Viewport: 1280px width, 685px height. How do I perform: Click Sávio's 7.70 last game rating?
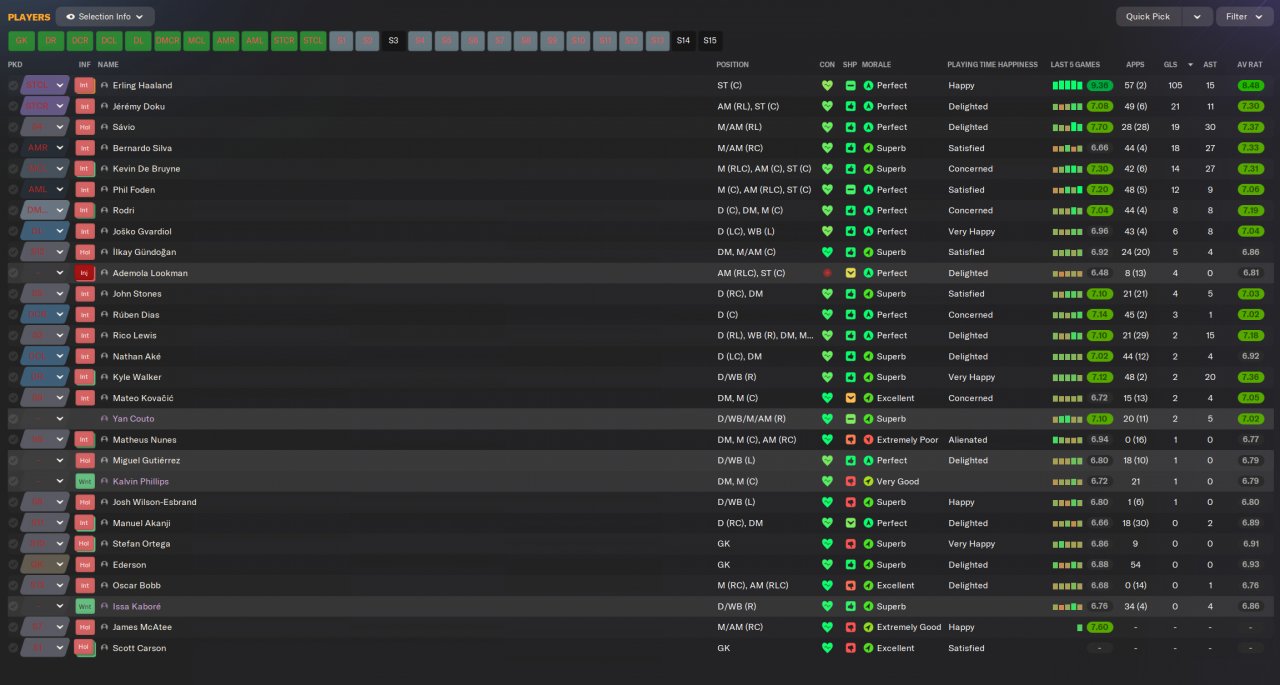pyautogui.click(x=1099, y=127)
